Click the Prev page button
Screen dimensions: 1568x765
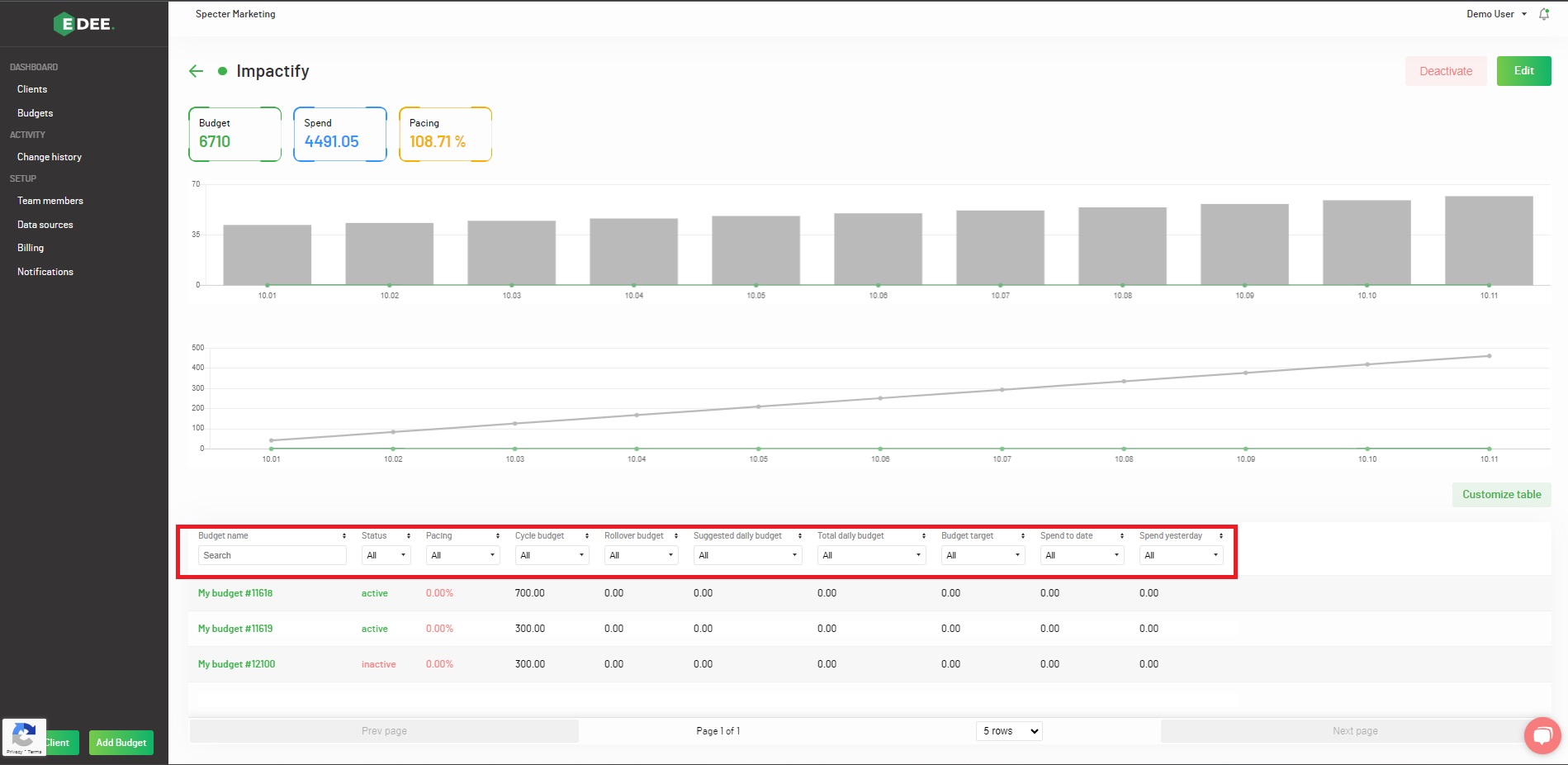pos(384,731)
